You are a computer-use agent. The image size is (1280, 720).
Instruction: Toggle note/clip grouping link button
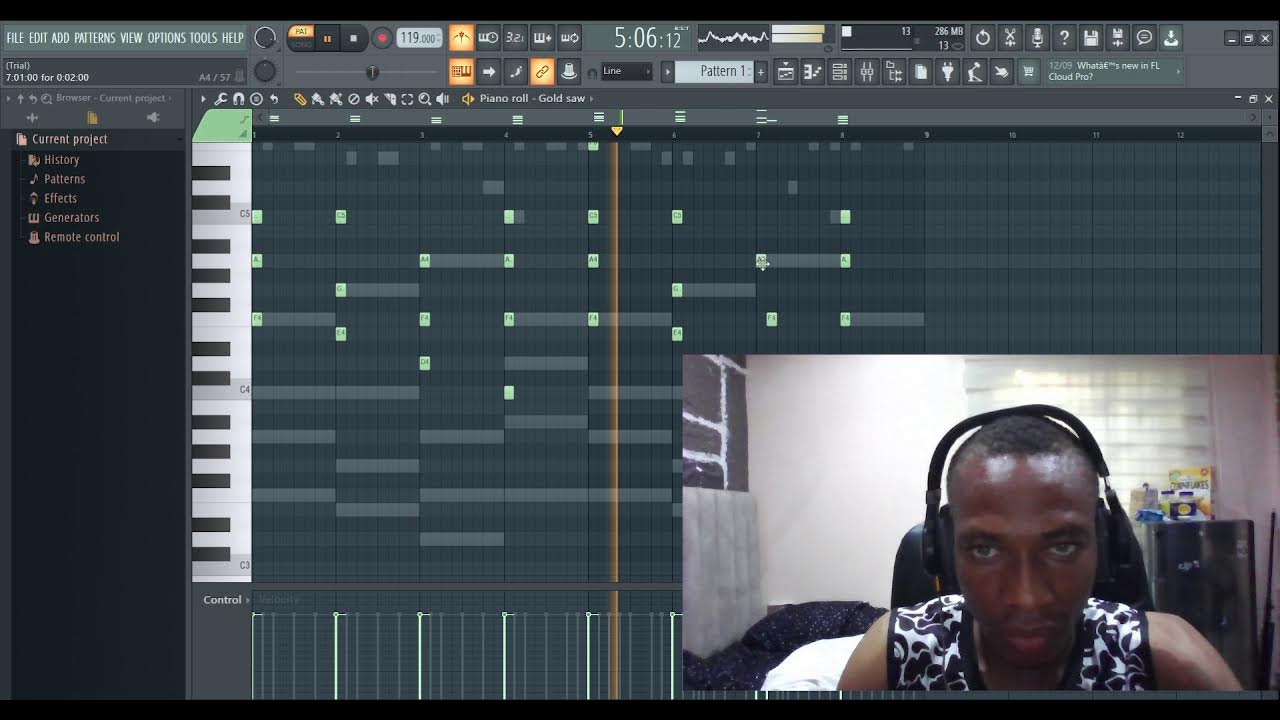click(542, 71)
